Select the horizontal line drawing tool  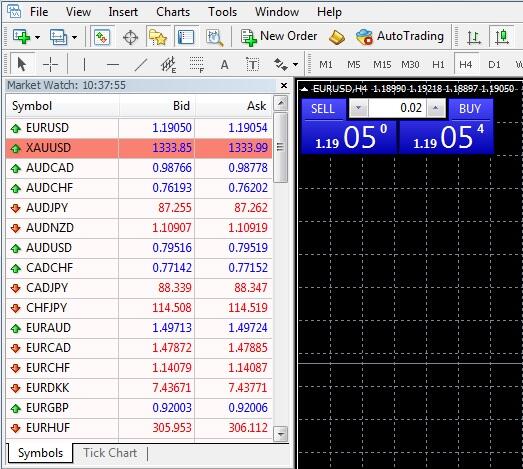[113, 64]
